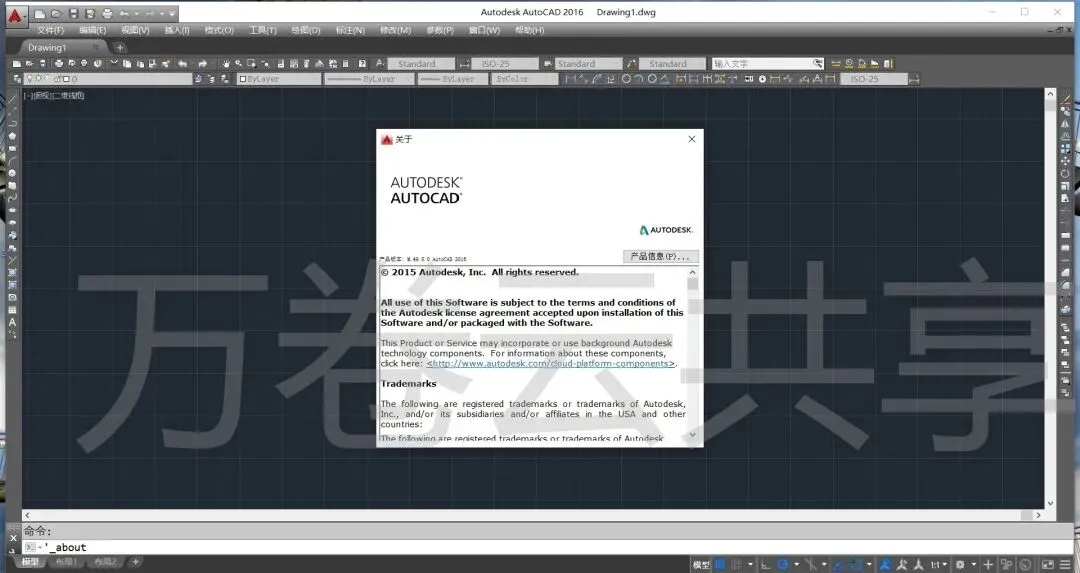Select the Radius dimension tool
This screenshot has width=1080, height=573.
pyautogui.click(x=626, y=79)
